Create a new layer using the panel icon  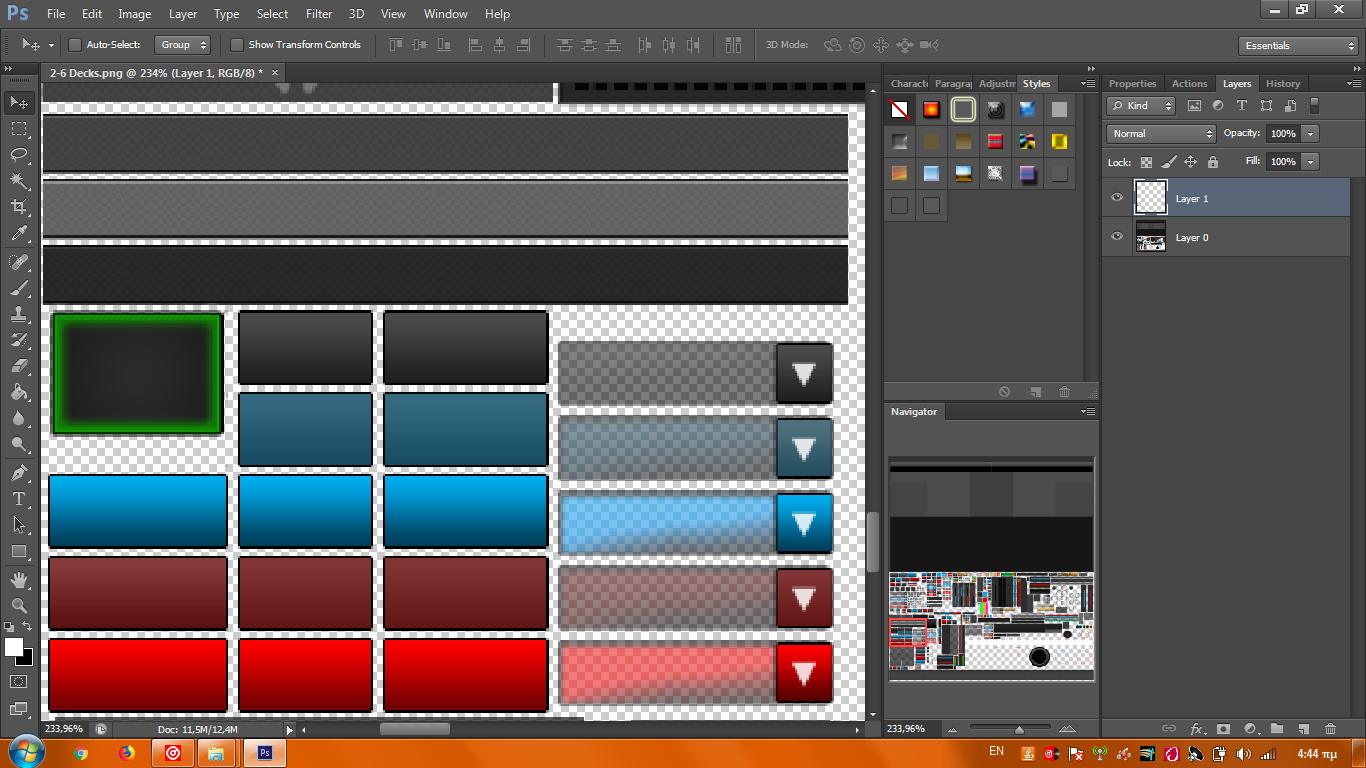point(1303,729)
